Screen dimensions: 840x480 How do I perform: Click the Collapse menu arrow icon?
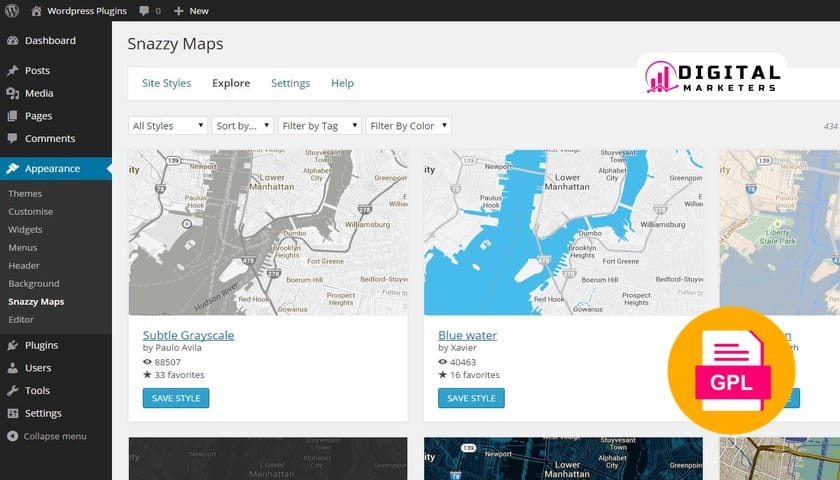tap(13, 436)
